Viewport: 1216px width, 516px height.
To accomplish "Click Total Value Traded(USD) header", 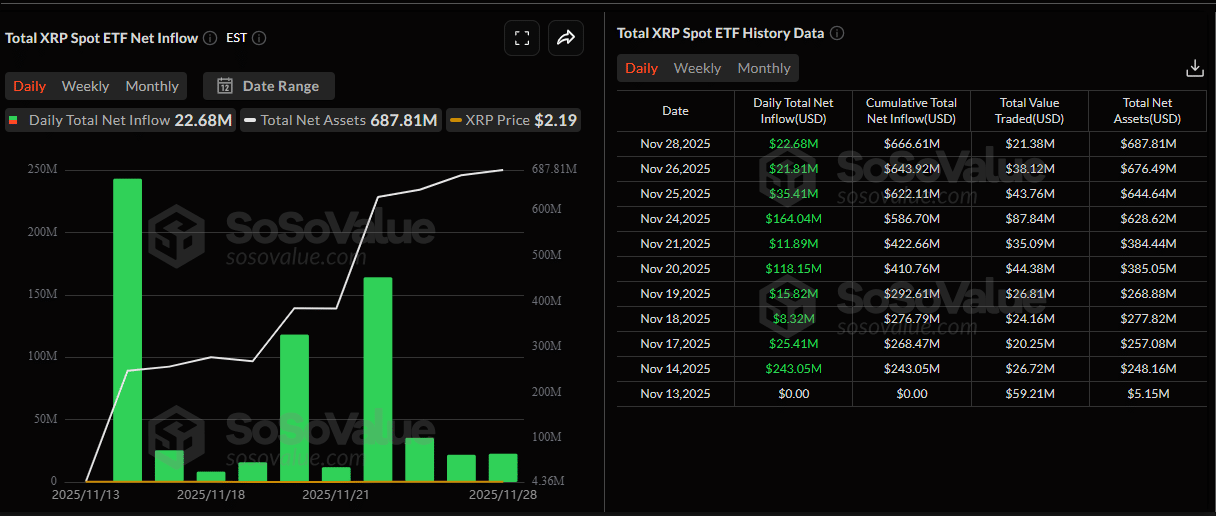I will pyautogui.click(x=1029, y=111).
